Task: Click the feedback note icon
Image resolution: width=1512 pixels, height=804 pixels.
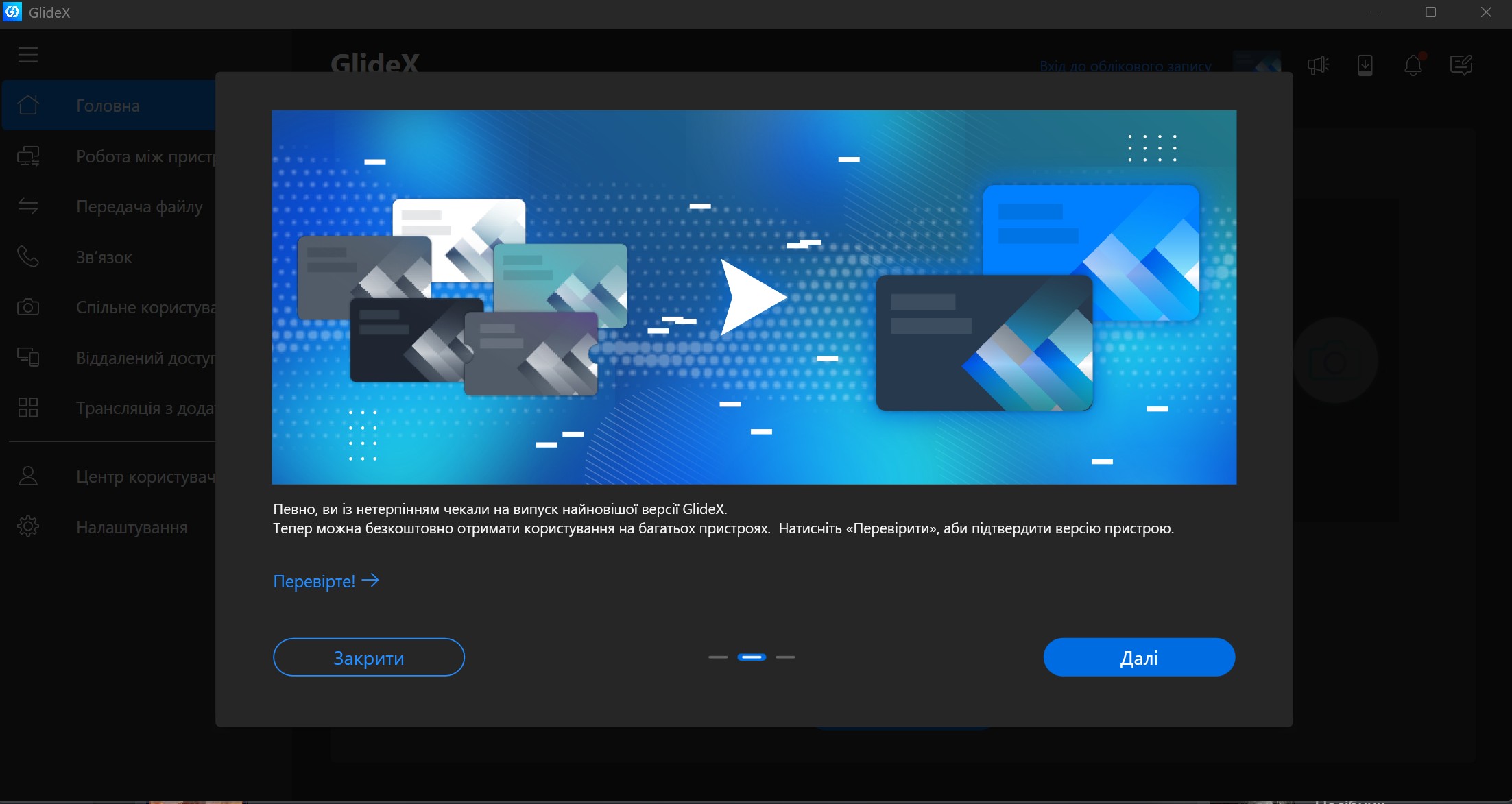Action: point(1461,65)
